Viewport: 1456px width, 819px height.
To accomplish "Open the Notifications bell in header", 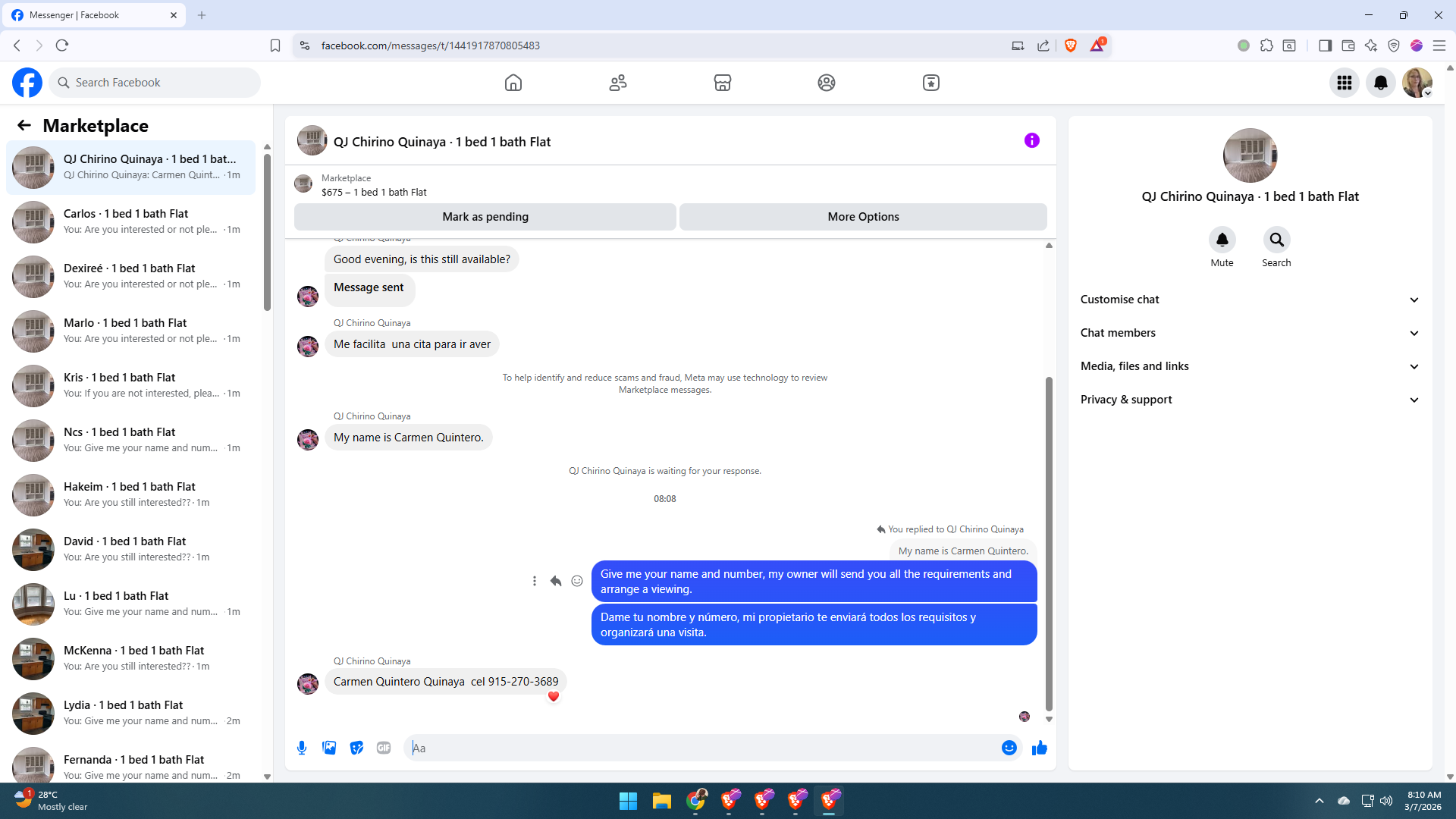I will click(1381, 83).
